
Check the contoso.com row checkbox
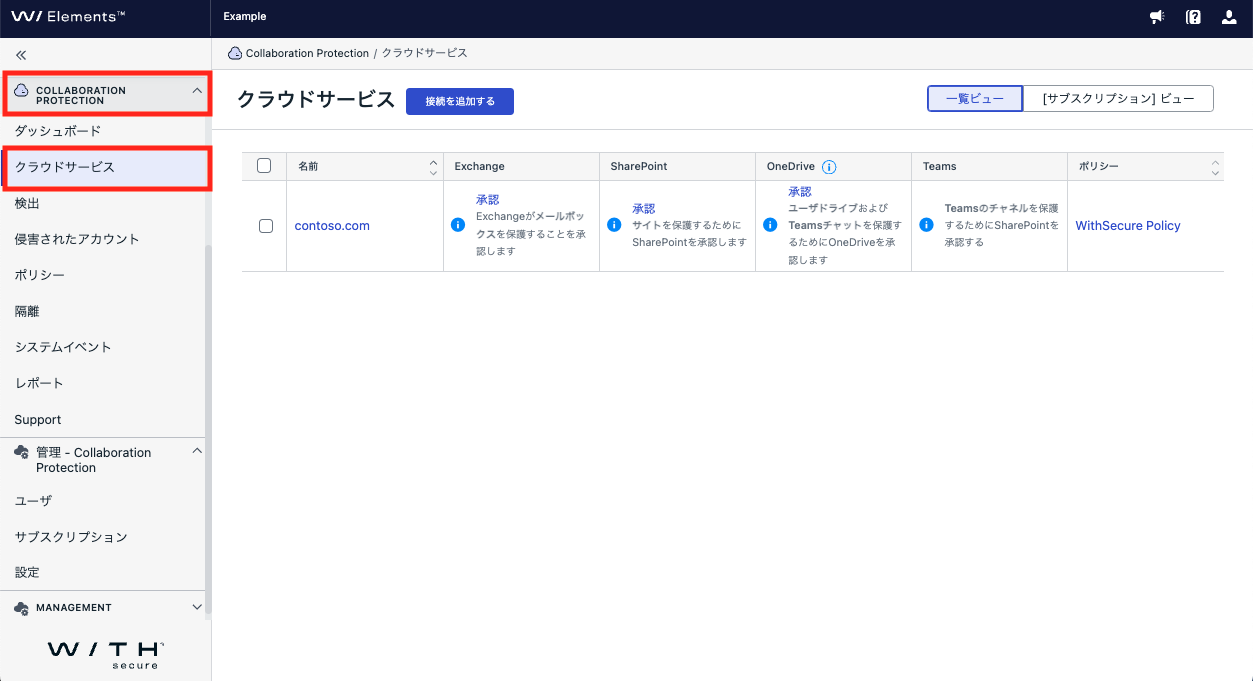tap(266, 226)
